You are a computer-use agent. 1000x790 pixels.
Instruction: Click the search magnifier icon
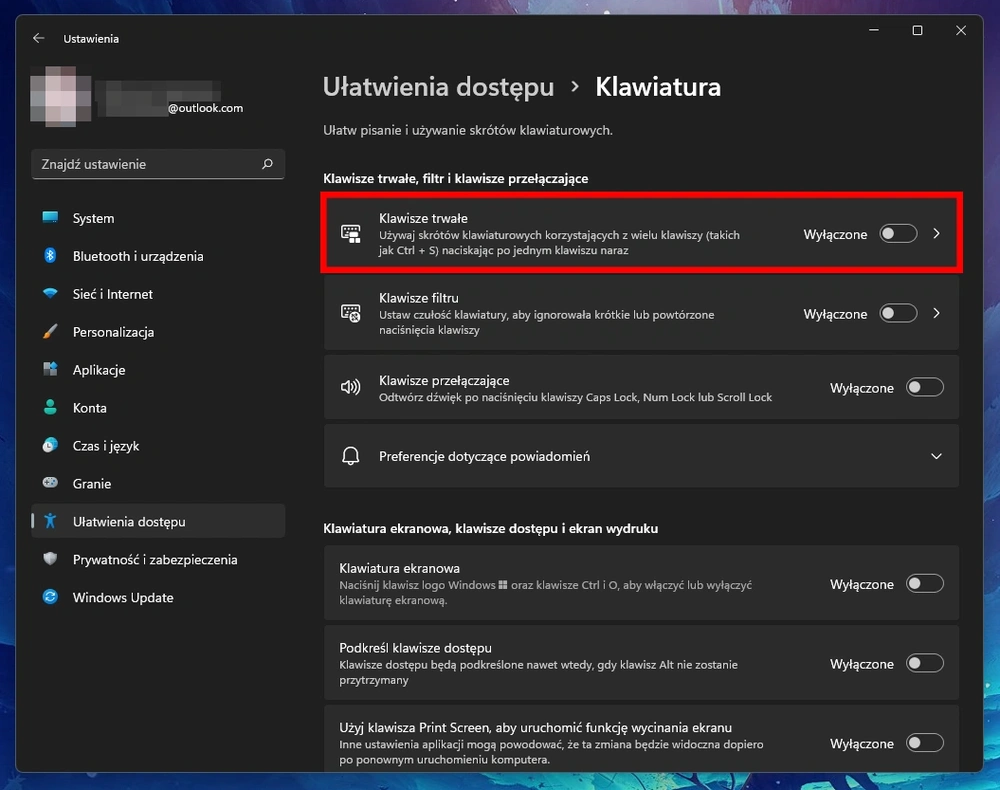click(267, 164)
